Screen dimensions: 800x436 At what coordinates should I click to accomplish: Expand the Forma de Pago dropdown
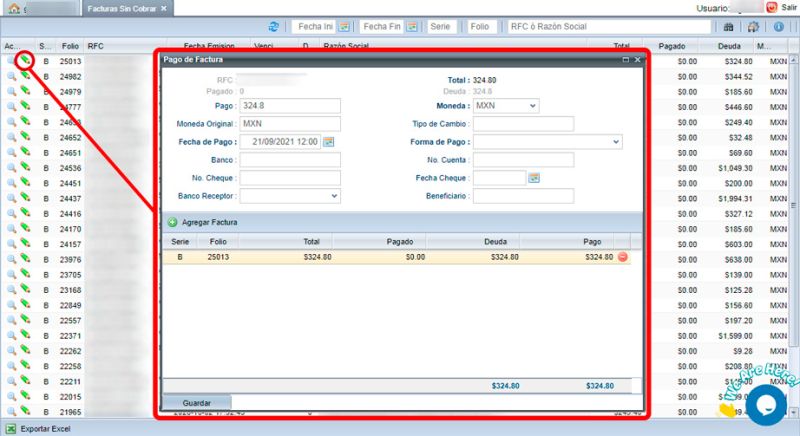(615, 142)
